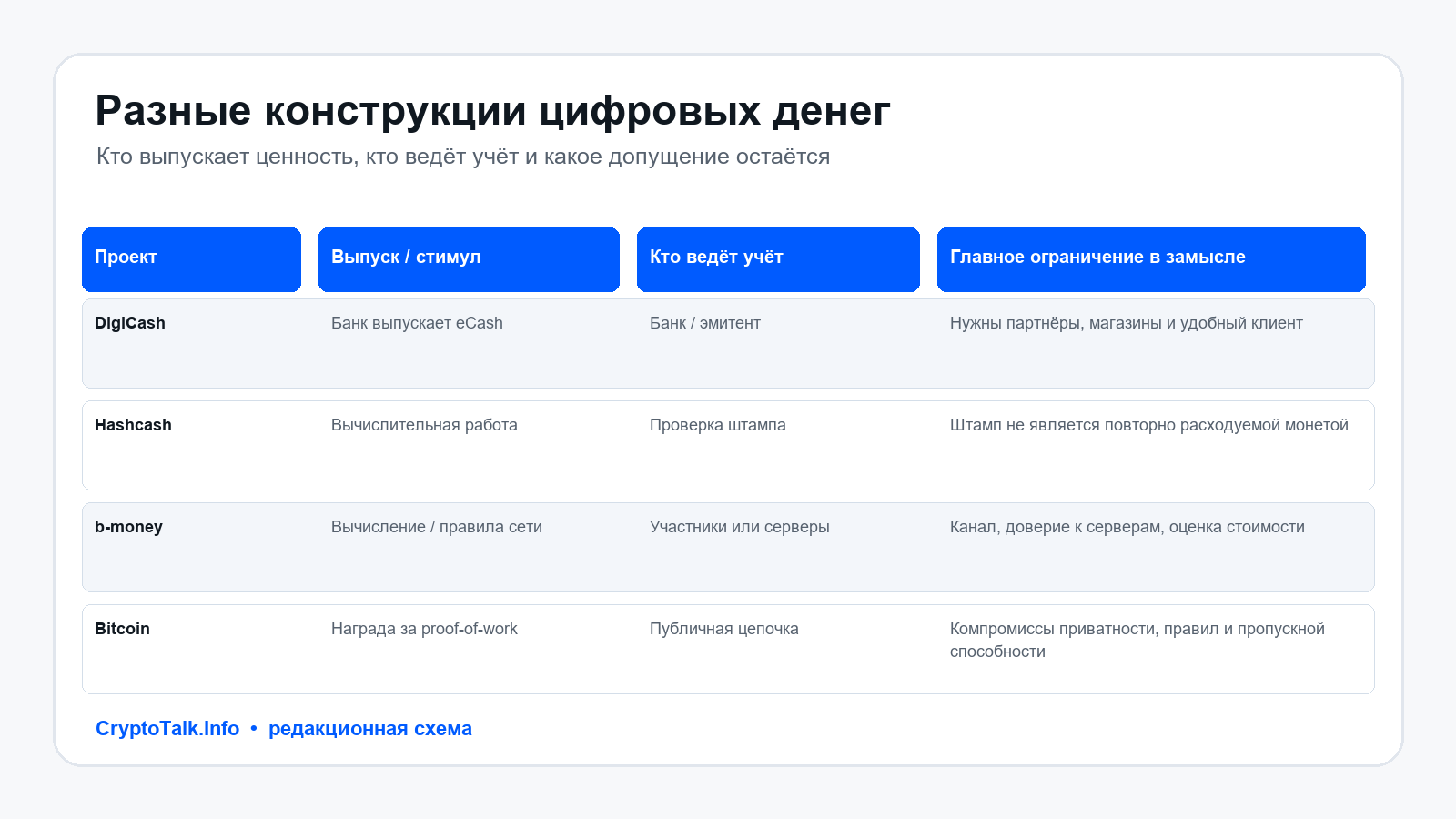Viewport: 1456px width, 819px height.
Task: Click the subtitle starting 'Кто выпускает ценность'
Action: point(463,157)
